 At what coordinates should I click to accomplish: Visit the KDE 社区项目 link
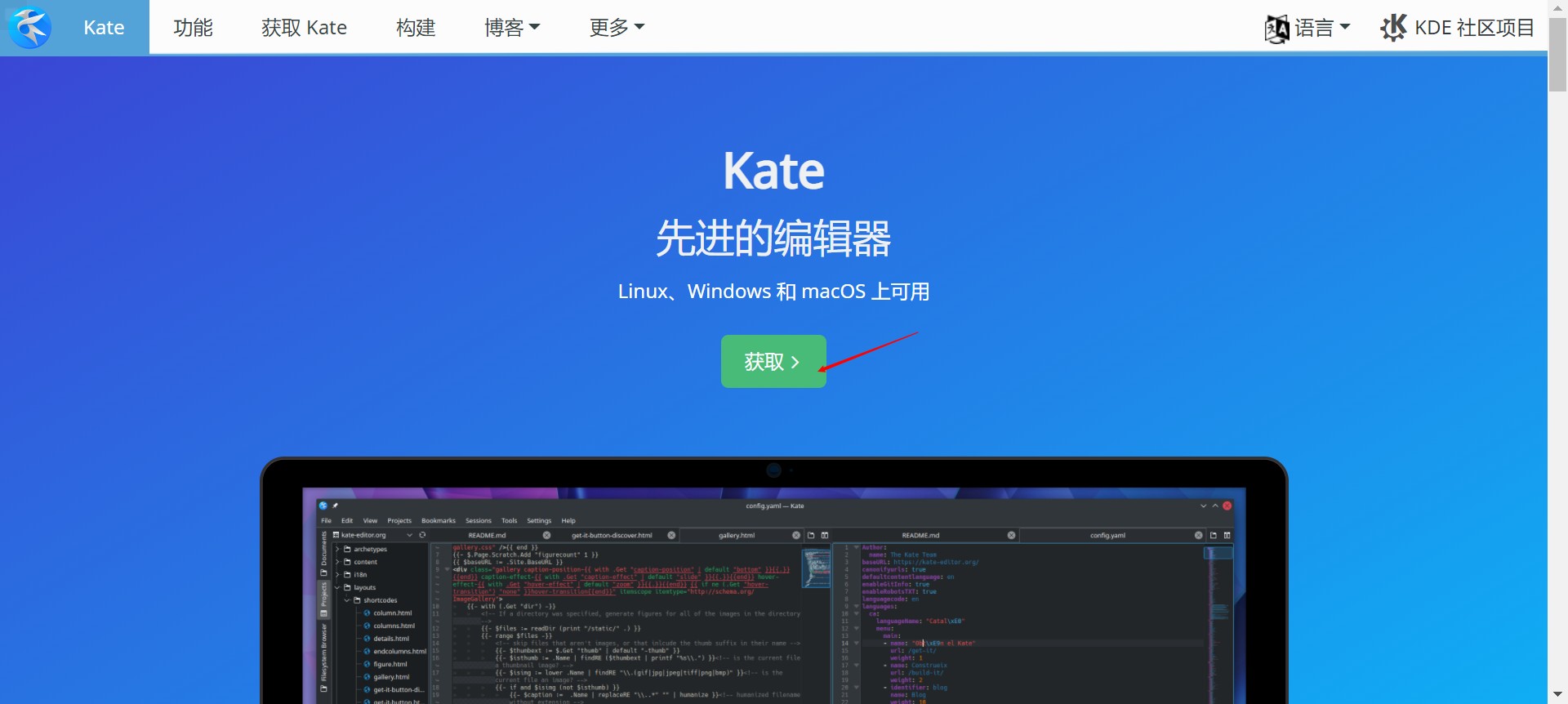pos(1458,28)
